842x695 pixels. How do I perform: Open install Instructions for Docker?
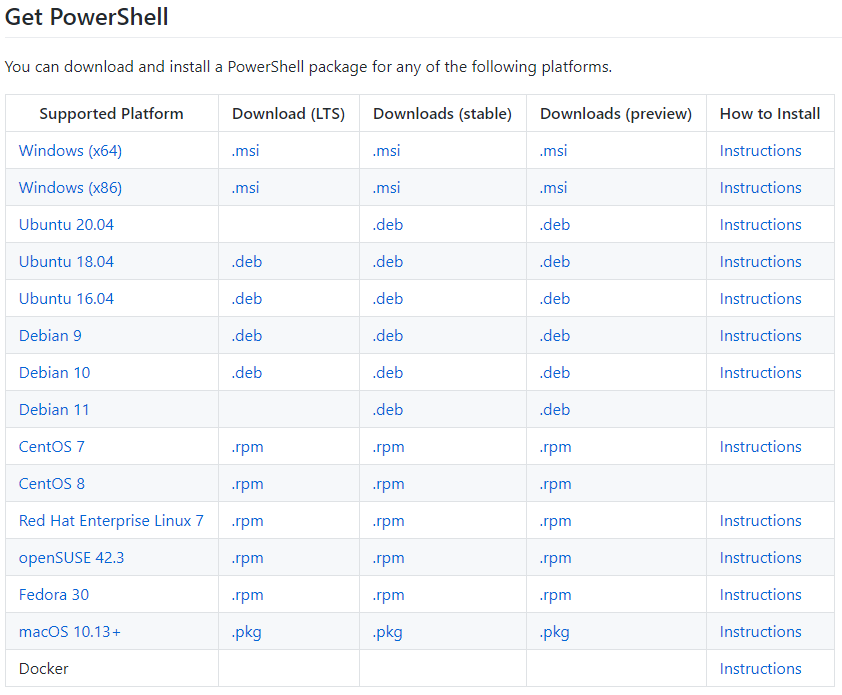(x=760, y=668)
